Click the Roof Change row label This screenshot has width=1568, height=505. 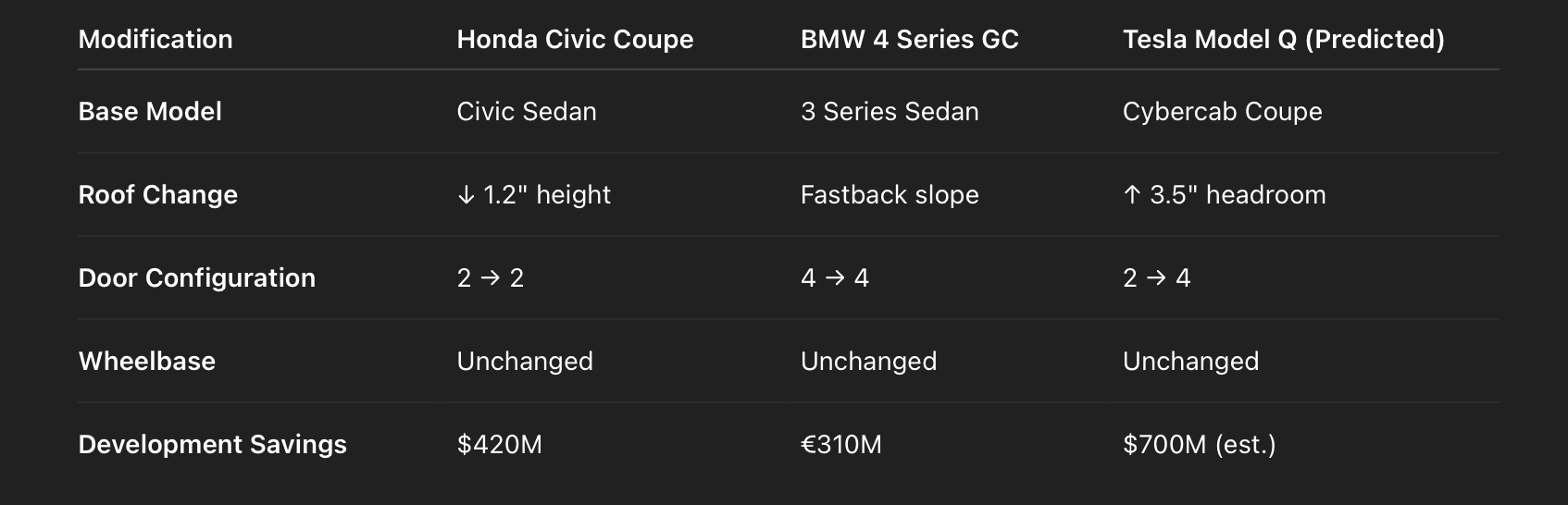158,194
